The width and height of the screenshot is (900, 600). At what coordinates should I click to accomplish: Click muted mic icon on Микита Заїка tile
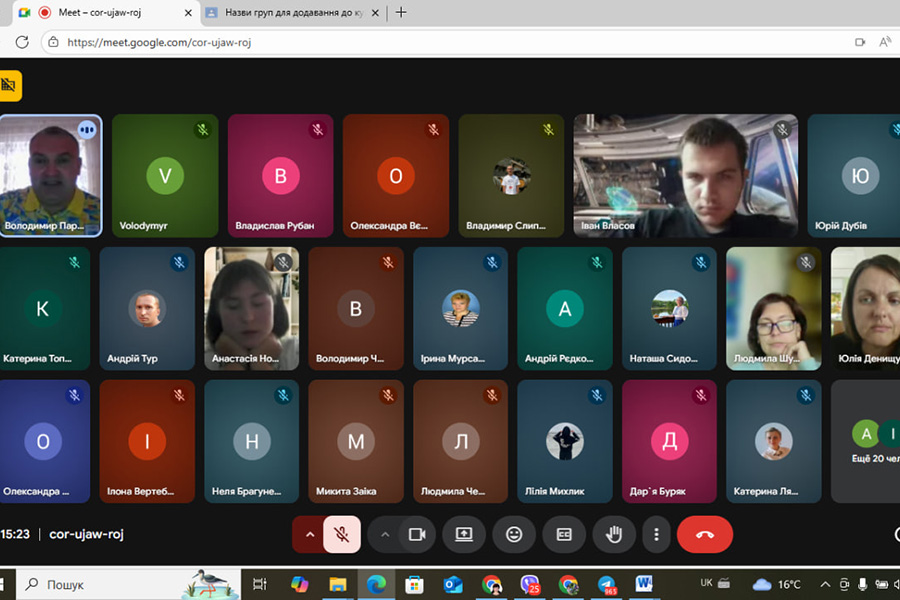pyautogui.click(x=388, y=395)
